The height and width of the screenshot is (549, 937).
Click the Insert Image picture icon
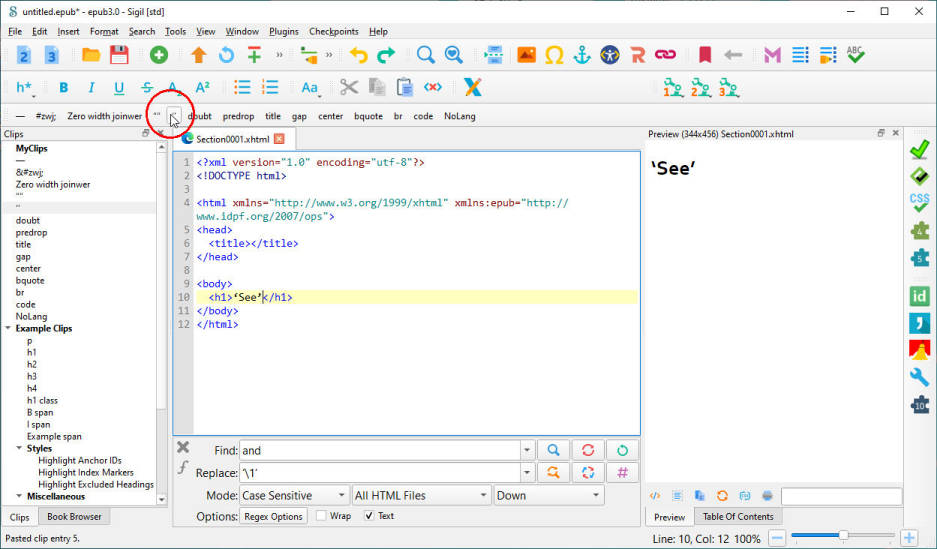(526, 55)
